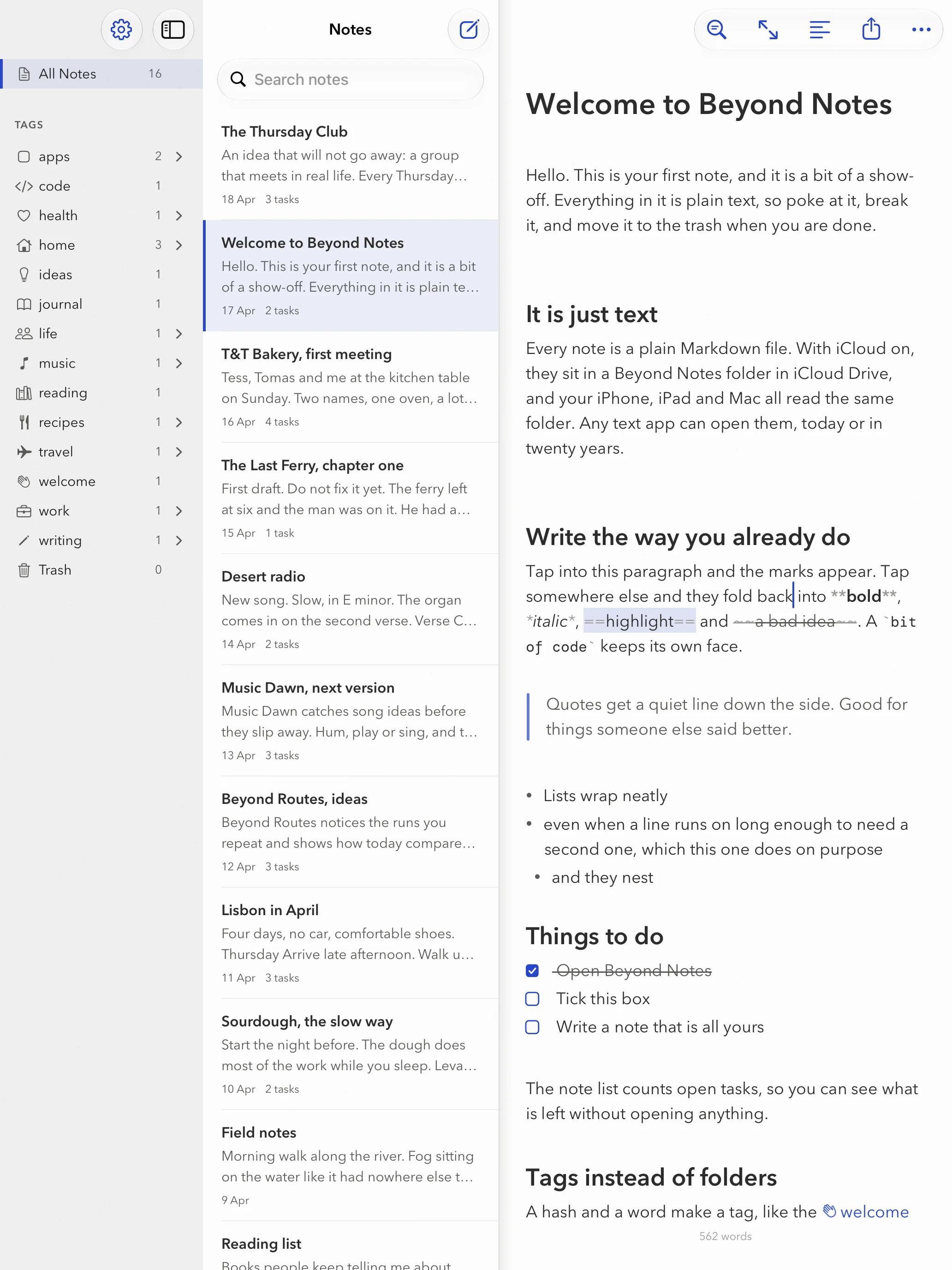Open the reading tag

pyautogui.click(x=101, y=393)
